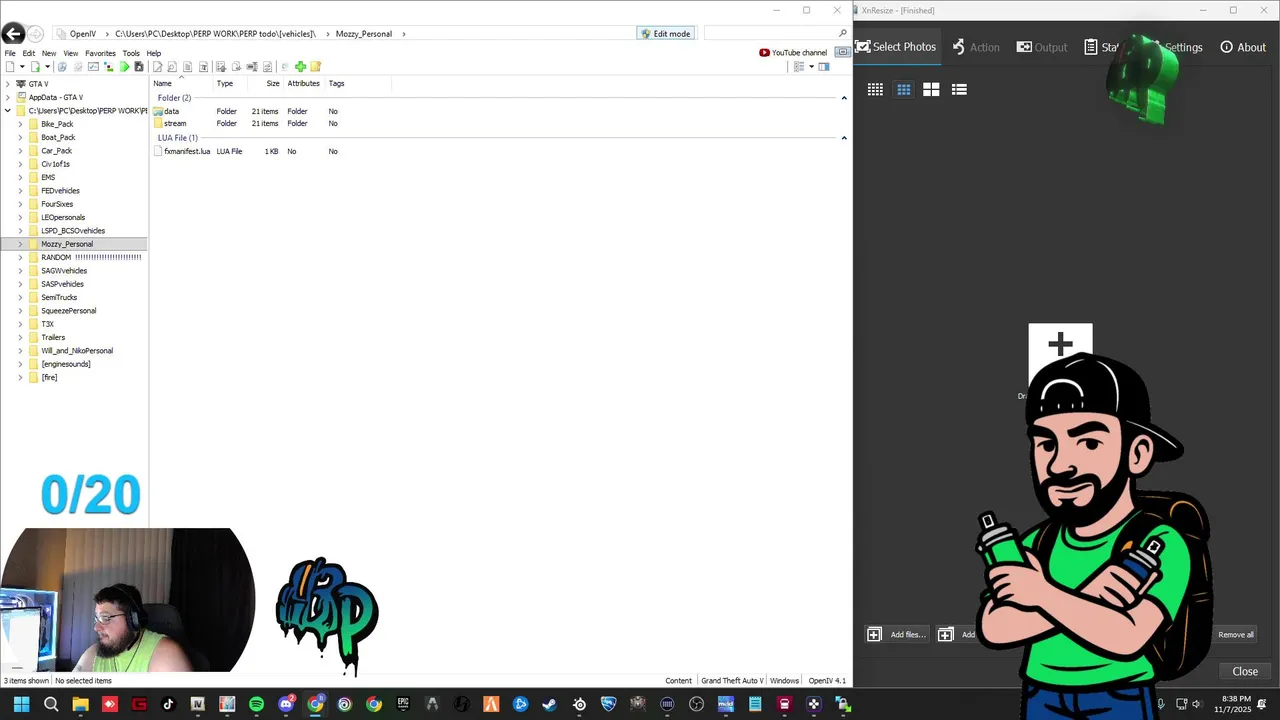Click the fxmanifest.lua file icon

[158, 151]
